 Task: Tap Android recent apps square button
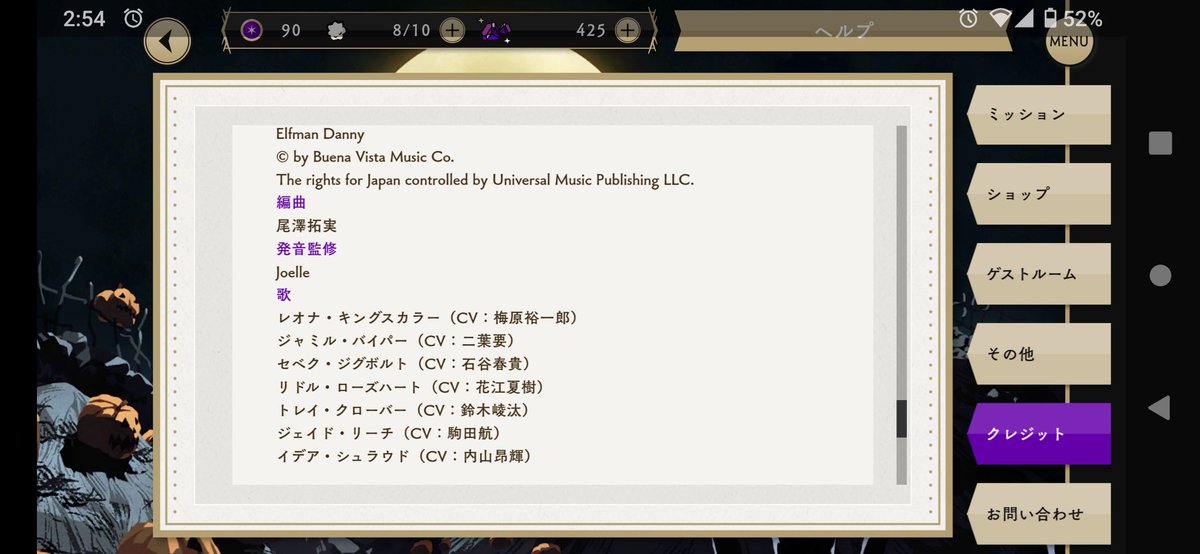coord(1160,143)
